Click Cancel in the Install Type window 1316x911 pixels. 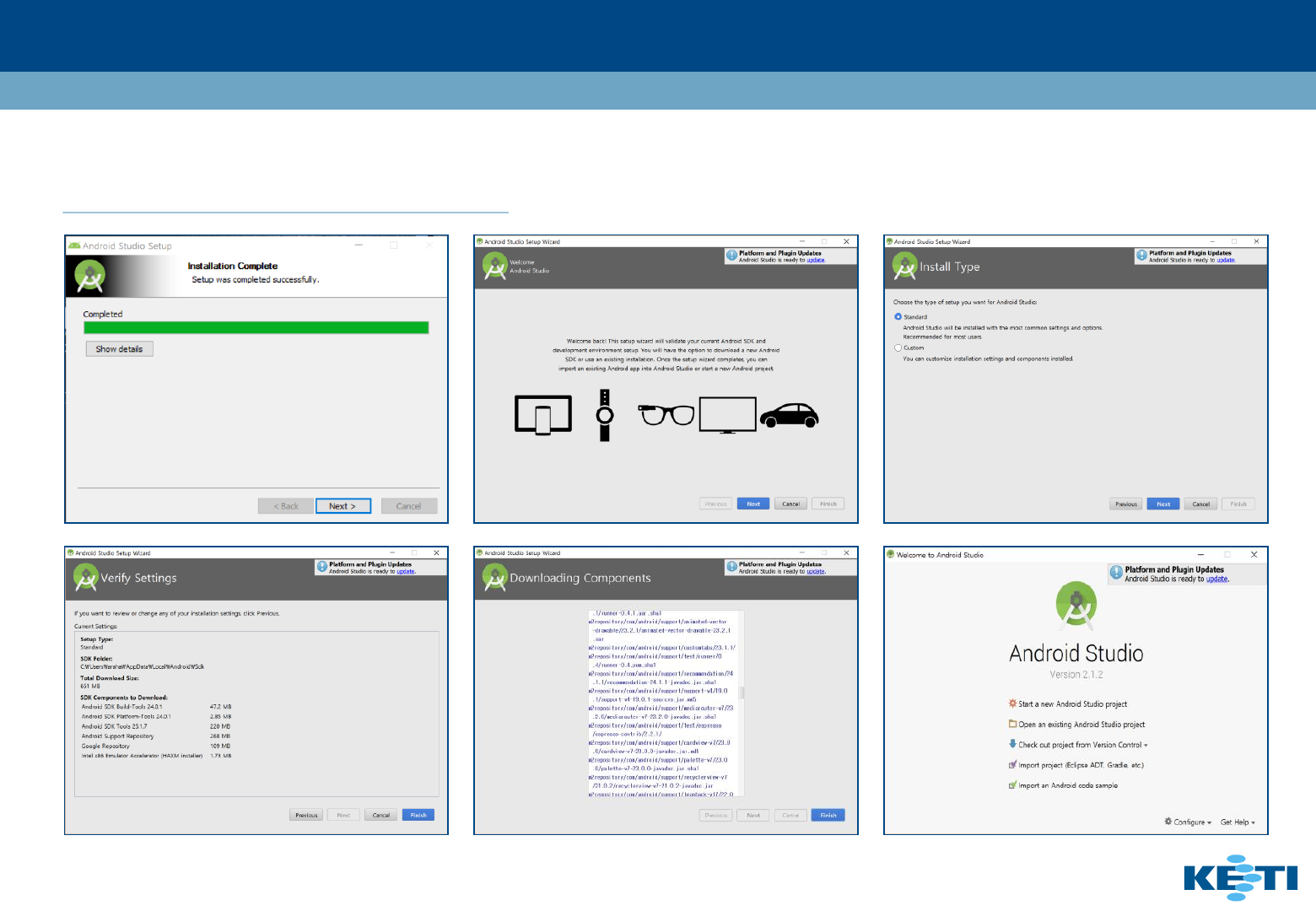tap(1201, 504)
